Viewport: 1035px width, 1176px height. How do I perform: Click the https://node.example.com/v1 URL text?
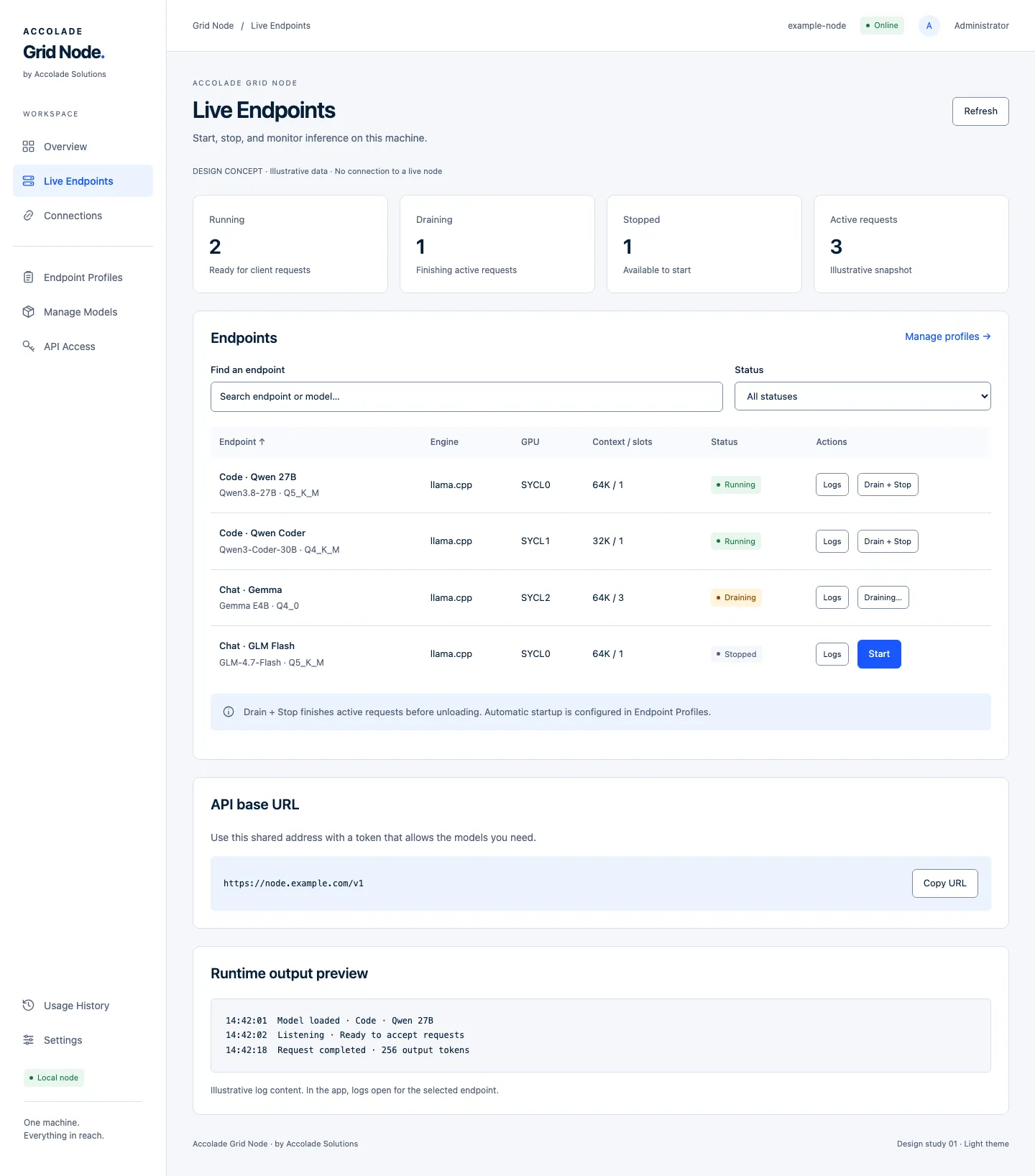pos(293,883)
